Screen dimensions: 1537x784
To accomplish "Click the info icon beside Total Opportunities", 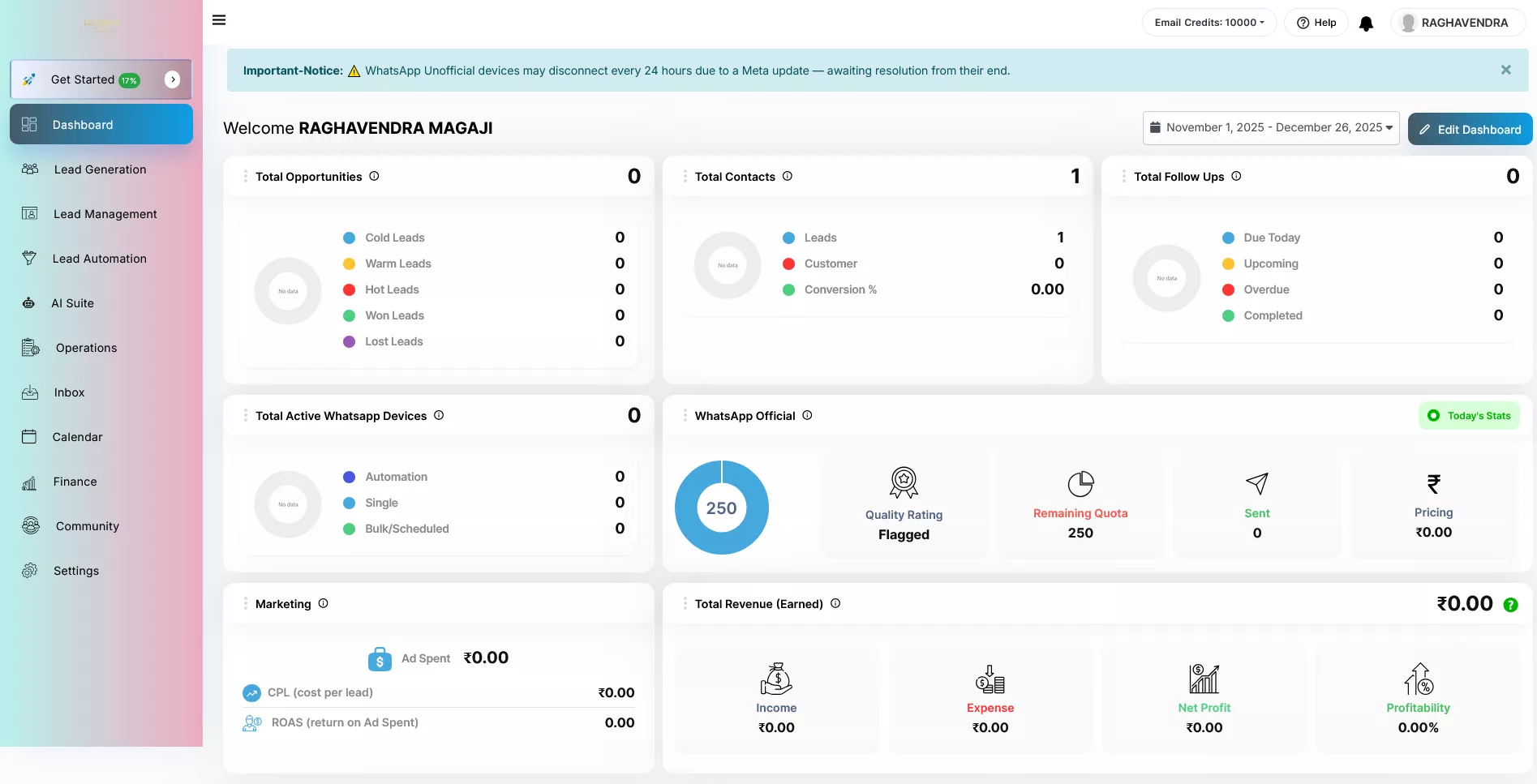I will click(x=374, y=176).
